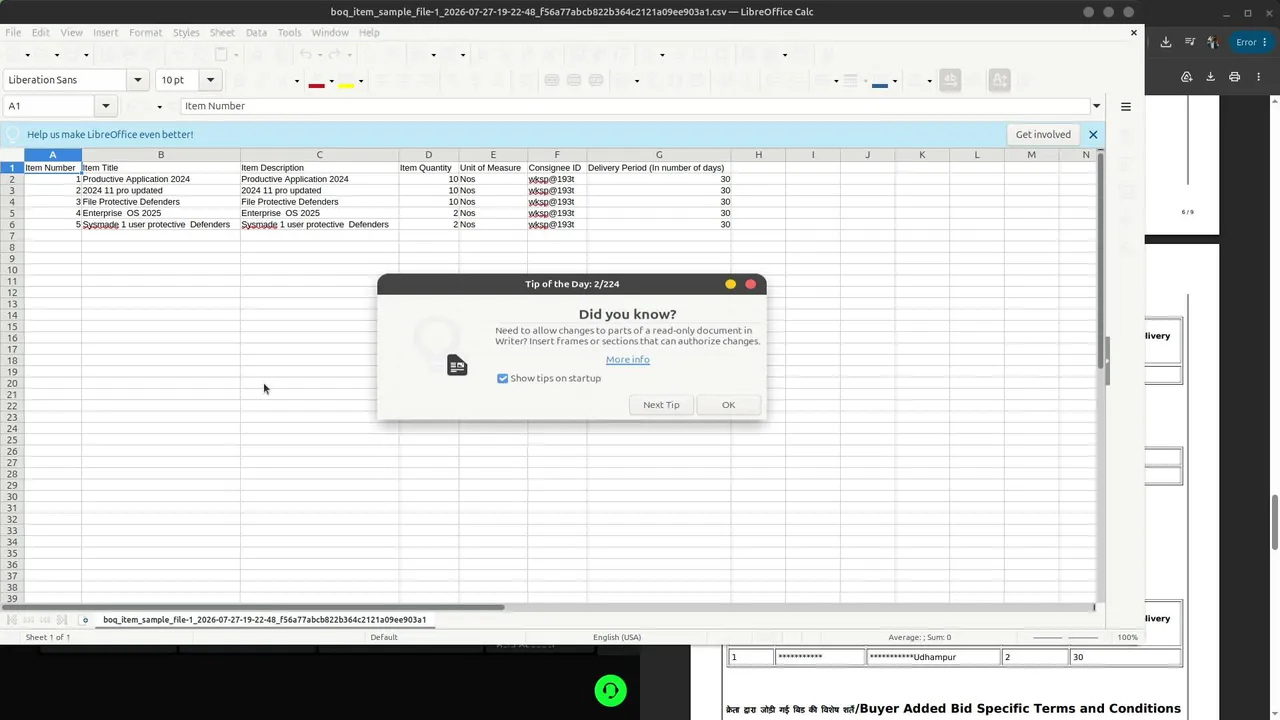Viewport: 1280px width, 720px height.
Task: Click the Name Box field showing A1
Action: click(50, 106)
